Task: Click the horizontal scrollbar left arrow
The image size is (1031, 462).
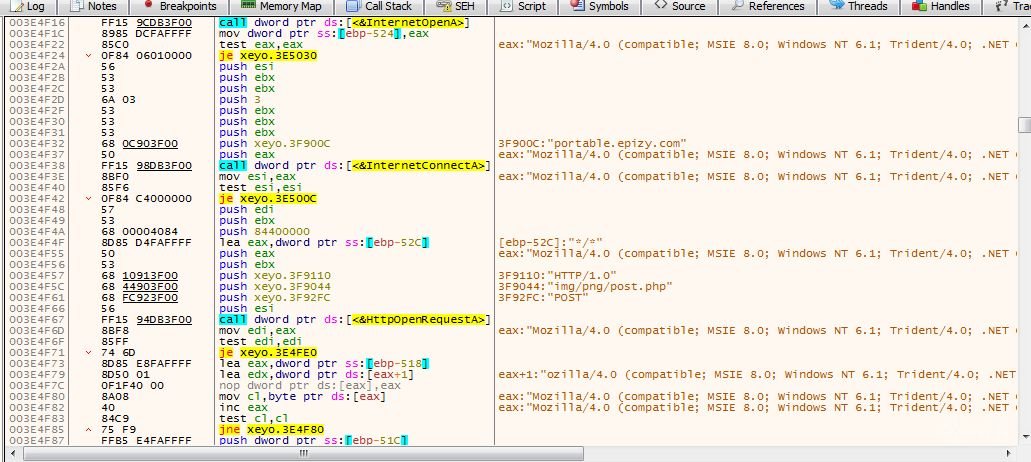Action: coord(13,453)
